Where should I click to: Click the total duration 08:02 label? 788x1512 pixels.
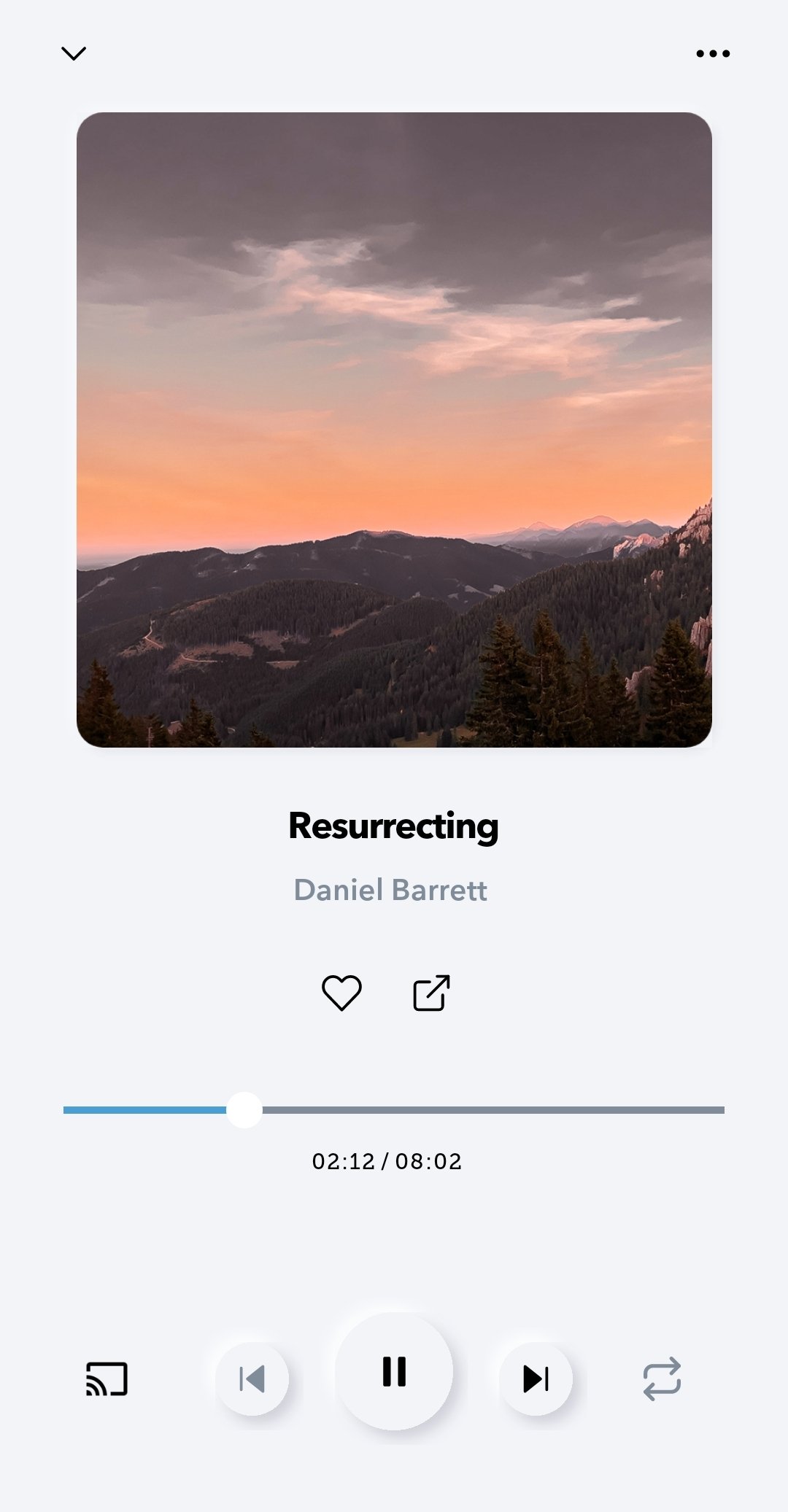[429, 1161]
